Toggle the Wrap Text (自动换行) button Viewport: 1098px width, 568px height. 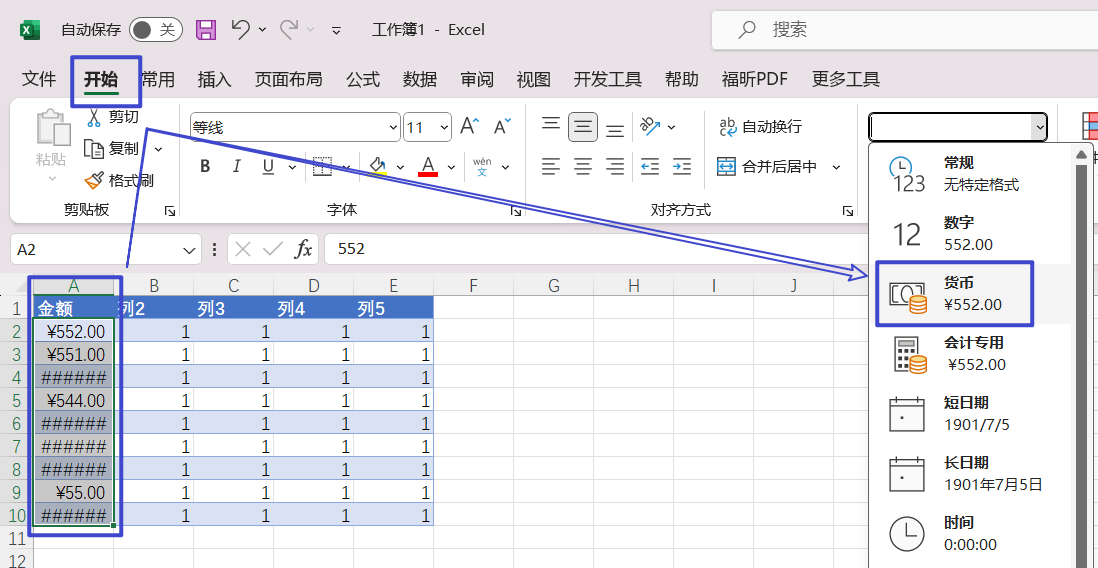[760, 127]
